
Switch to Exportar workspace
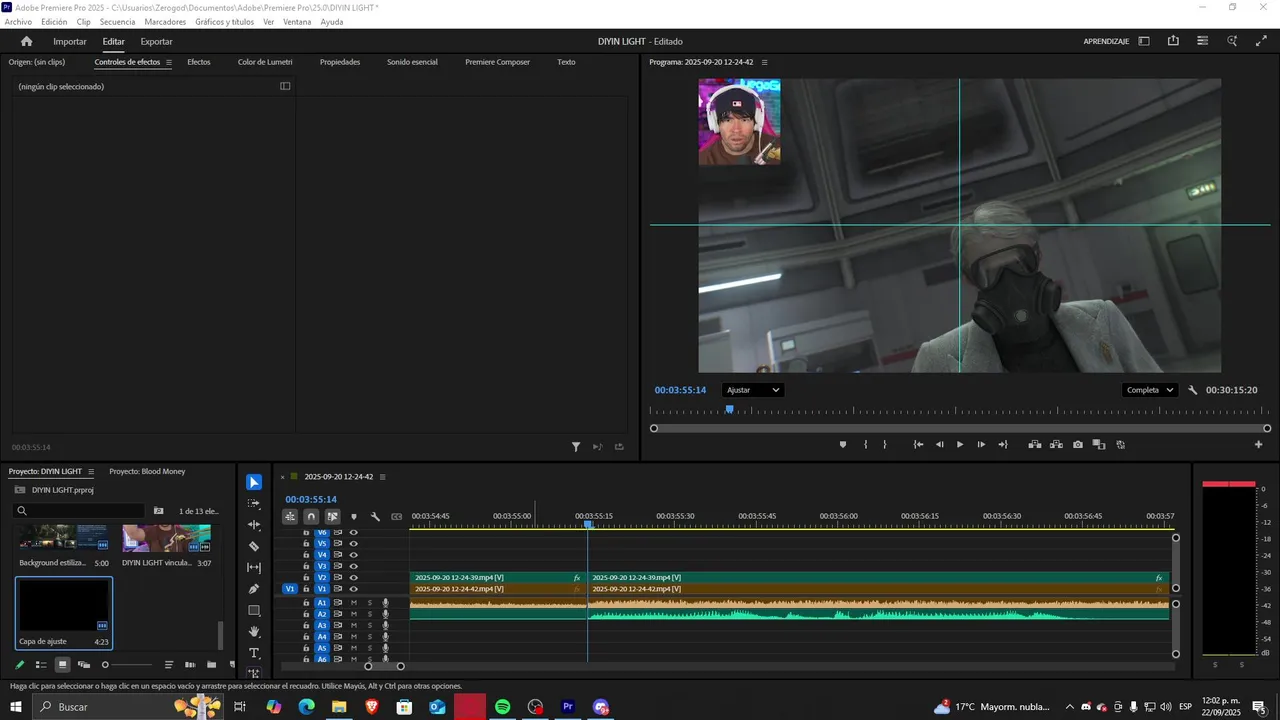click(156, 41)
